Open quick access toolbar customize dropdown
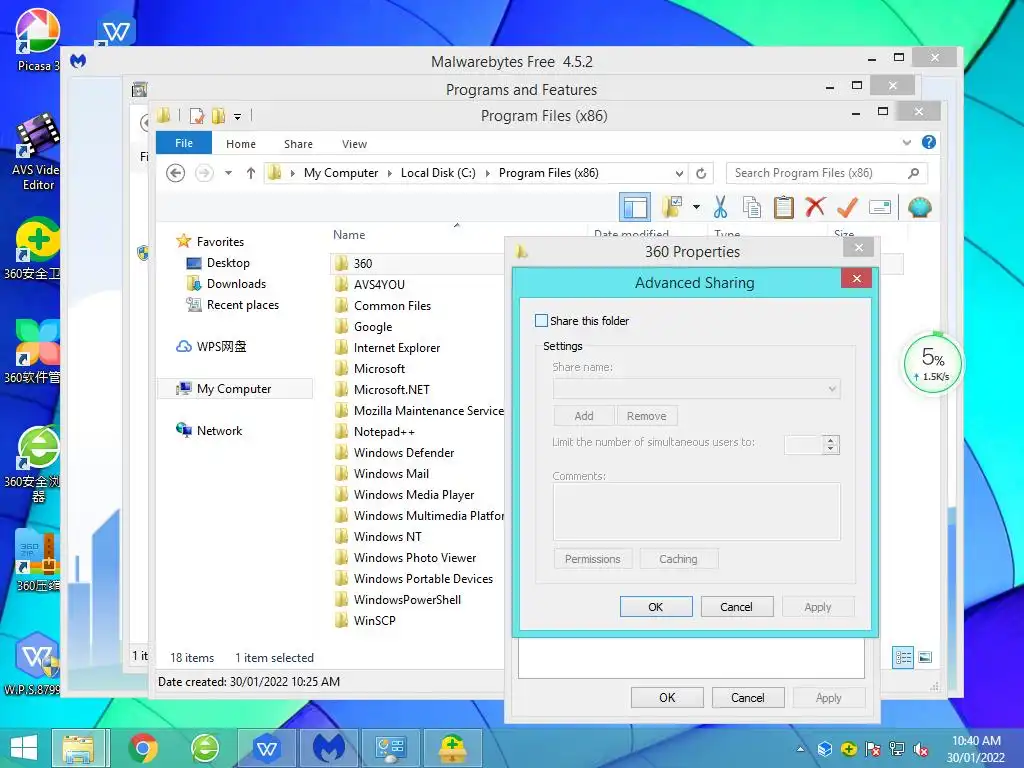This screenshot has height=768, width=1024. coord(237,117)
